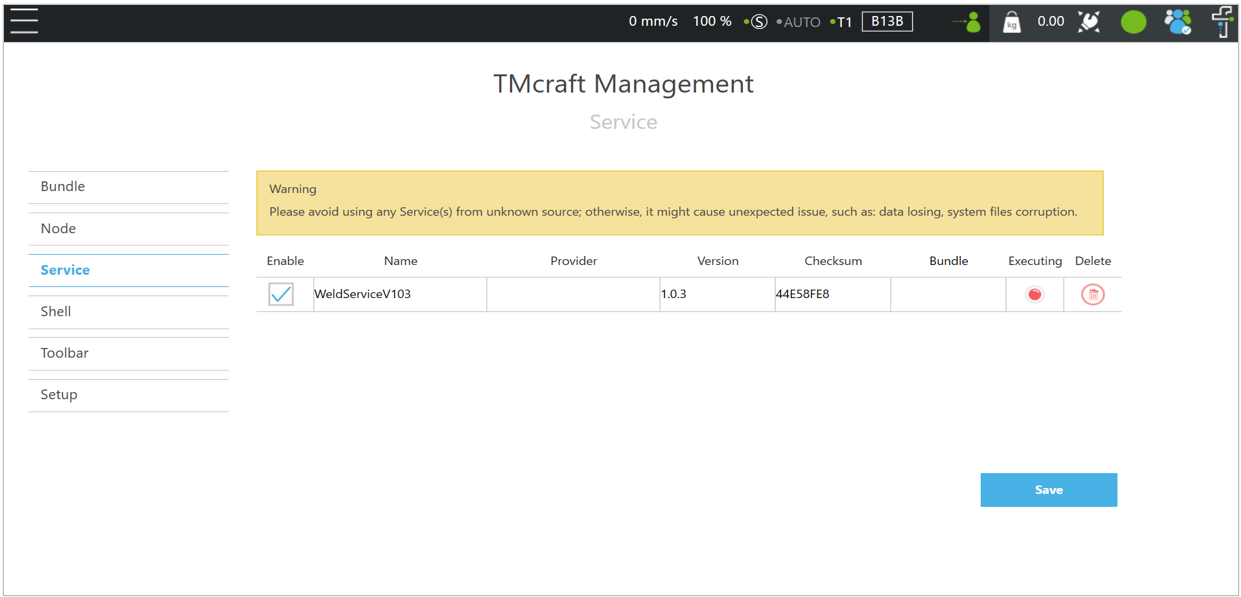Click the robot arm icon at top right
Screen dimensions: 1241x597
point(1222,22)
